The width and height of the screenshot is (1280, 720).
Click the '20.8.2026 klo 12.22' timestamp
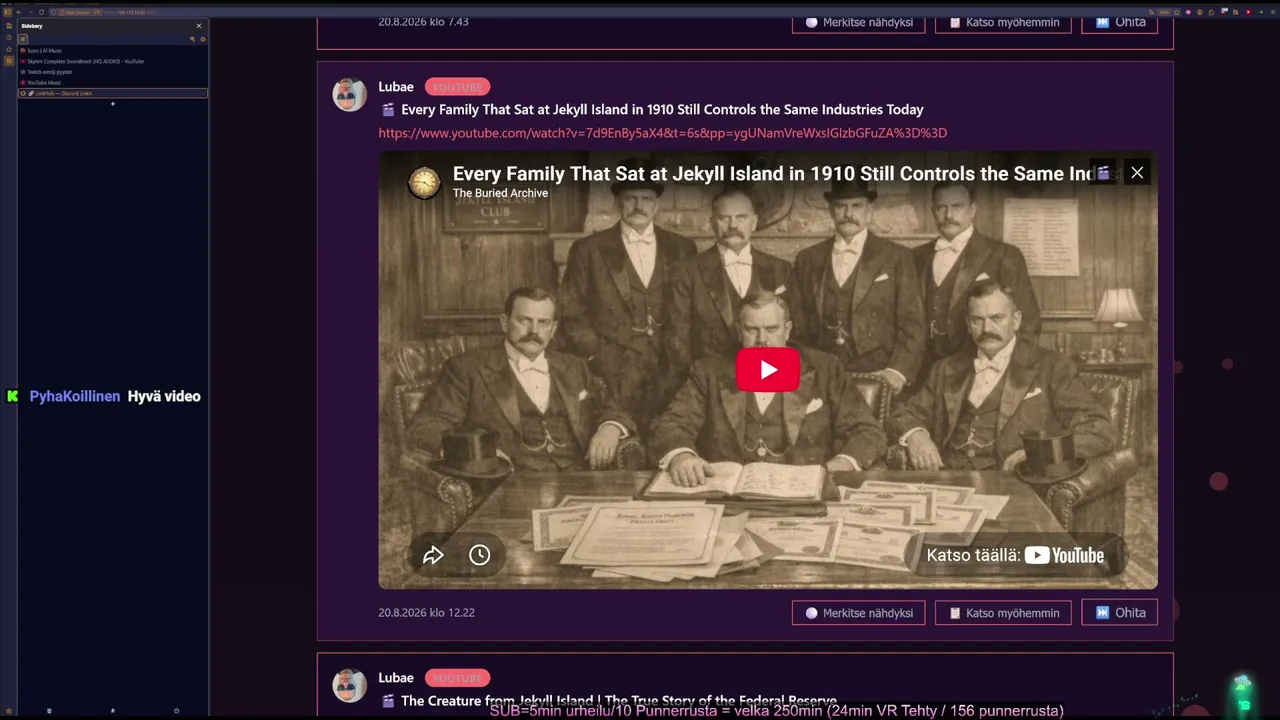tap(426, 613)
